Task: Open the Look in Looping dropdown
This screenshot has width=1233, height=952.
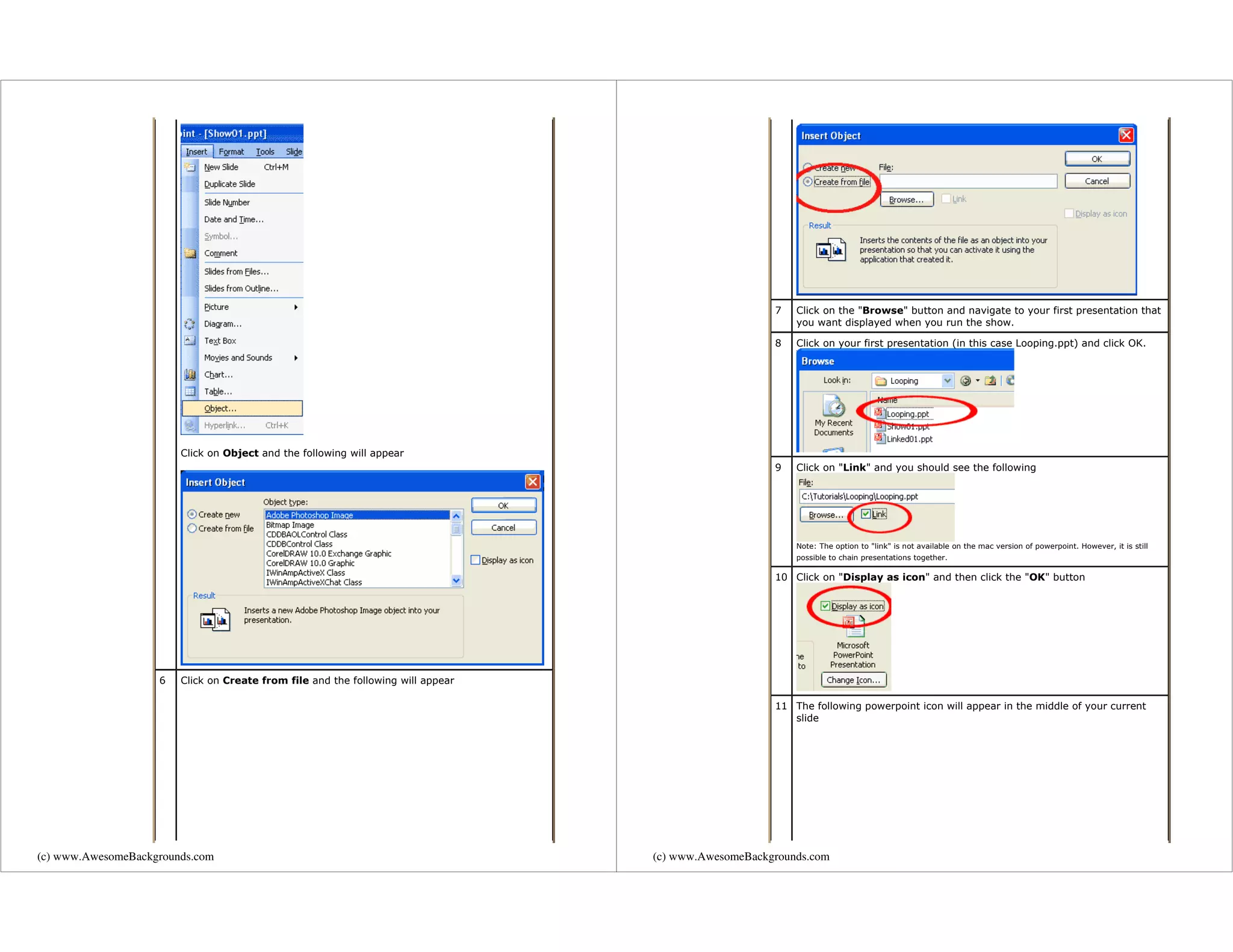Action: pos(947,381)
